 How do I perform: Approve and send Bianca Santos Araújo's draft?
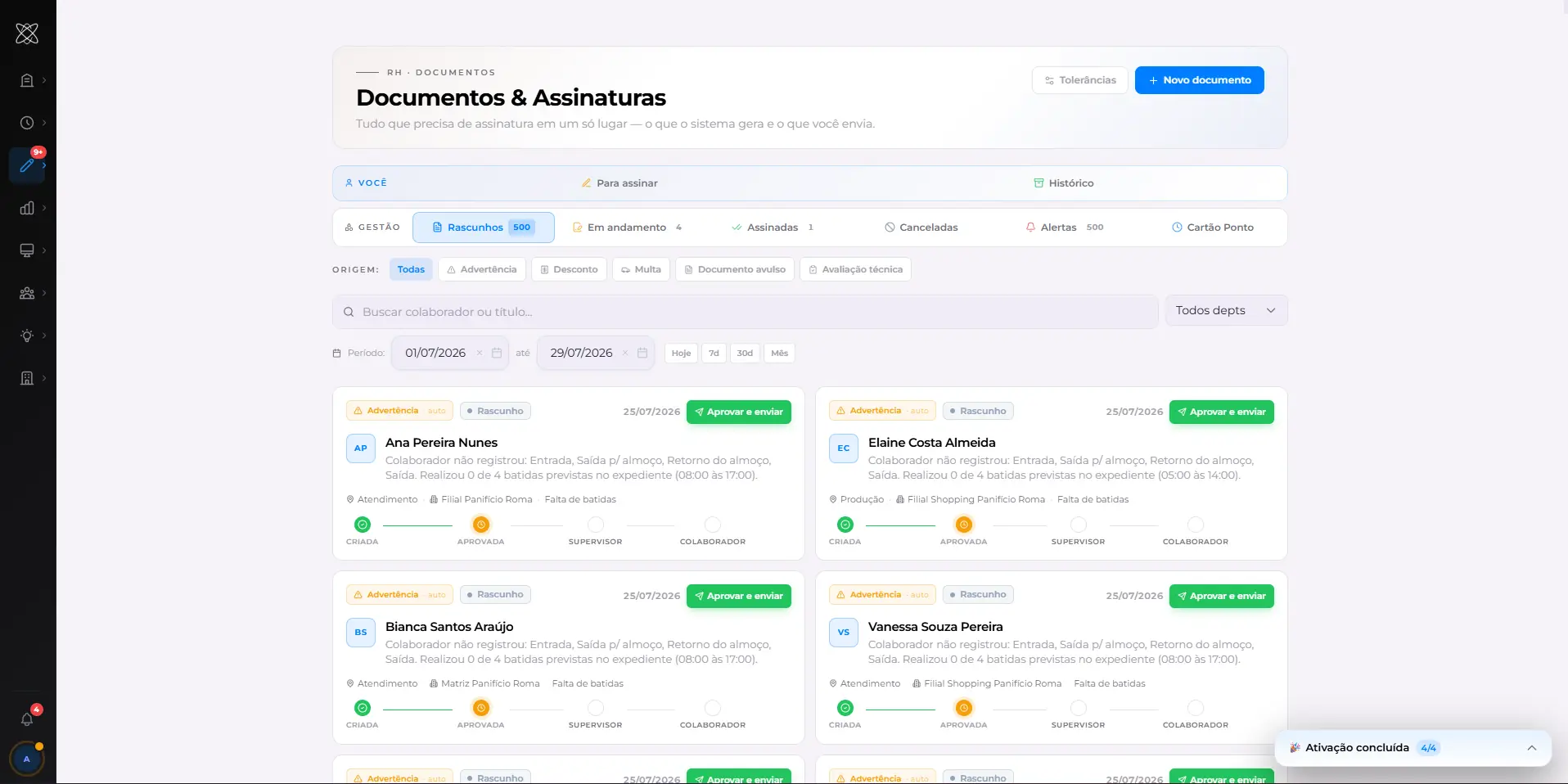739,596
